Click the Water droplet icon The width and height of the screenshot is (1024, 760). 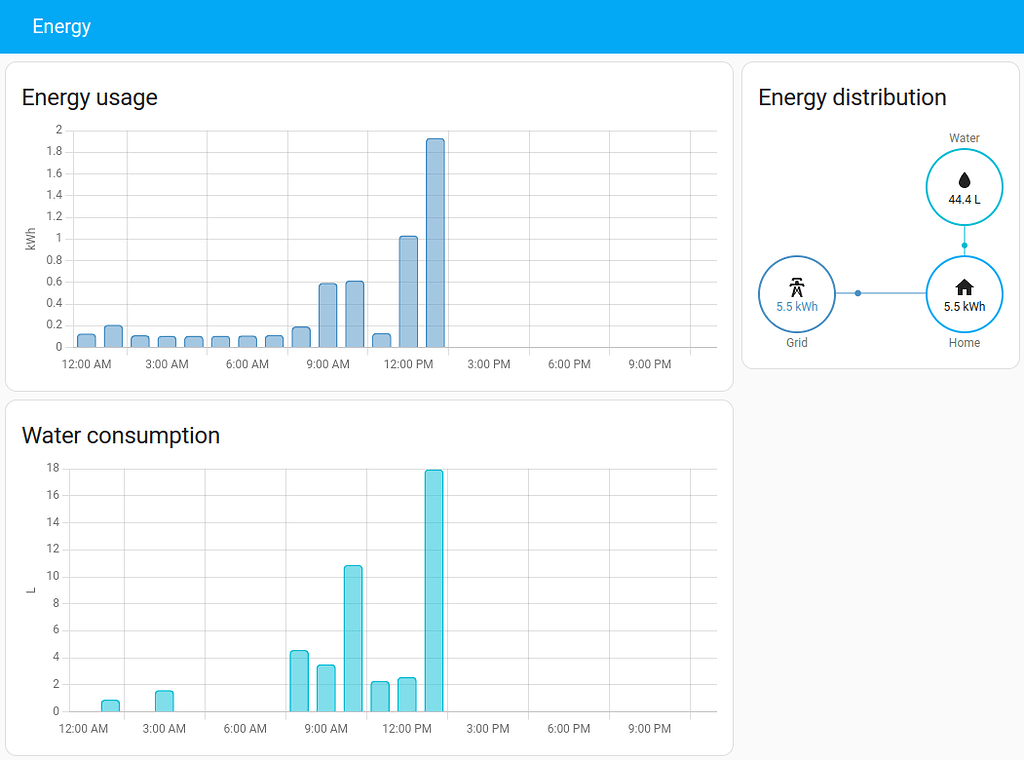pos(964,180)
